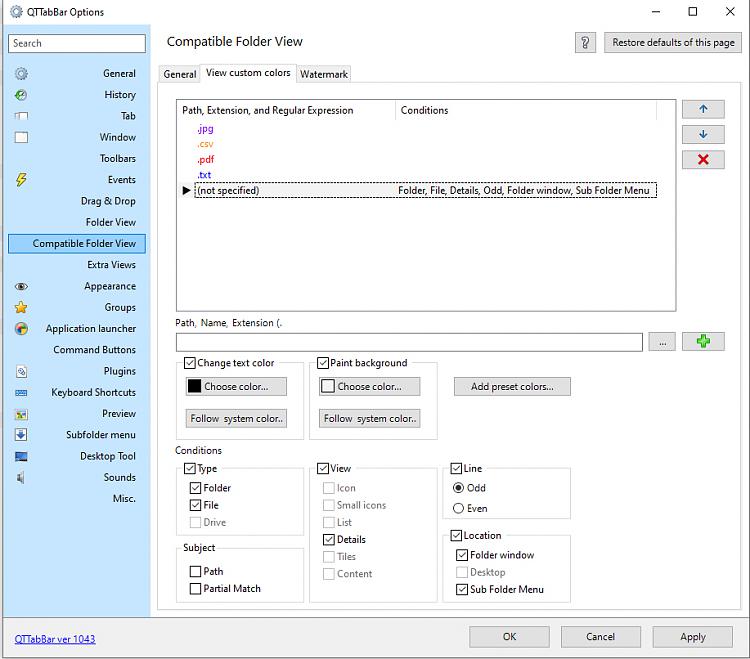Image resolution: width=750 pixels, height=659 pixels.
Task: Open Command Buttons settings page
Action: (x=94, y=350)
